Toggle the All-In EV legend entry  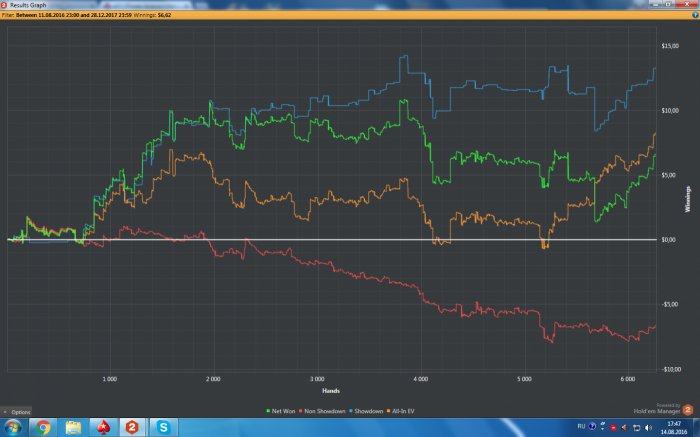400,411
